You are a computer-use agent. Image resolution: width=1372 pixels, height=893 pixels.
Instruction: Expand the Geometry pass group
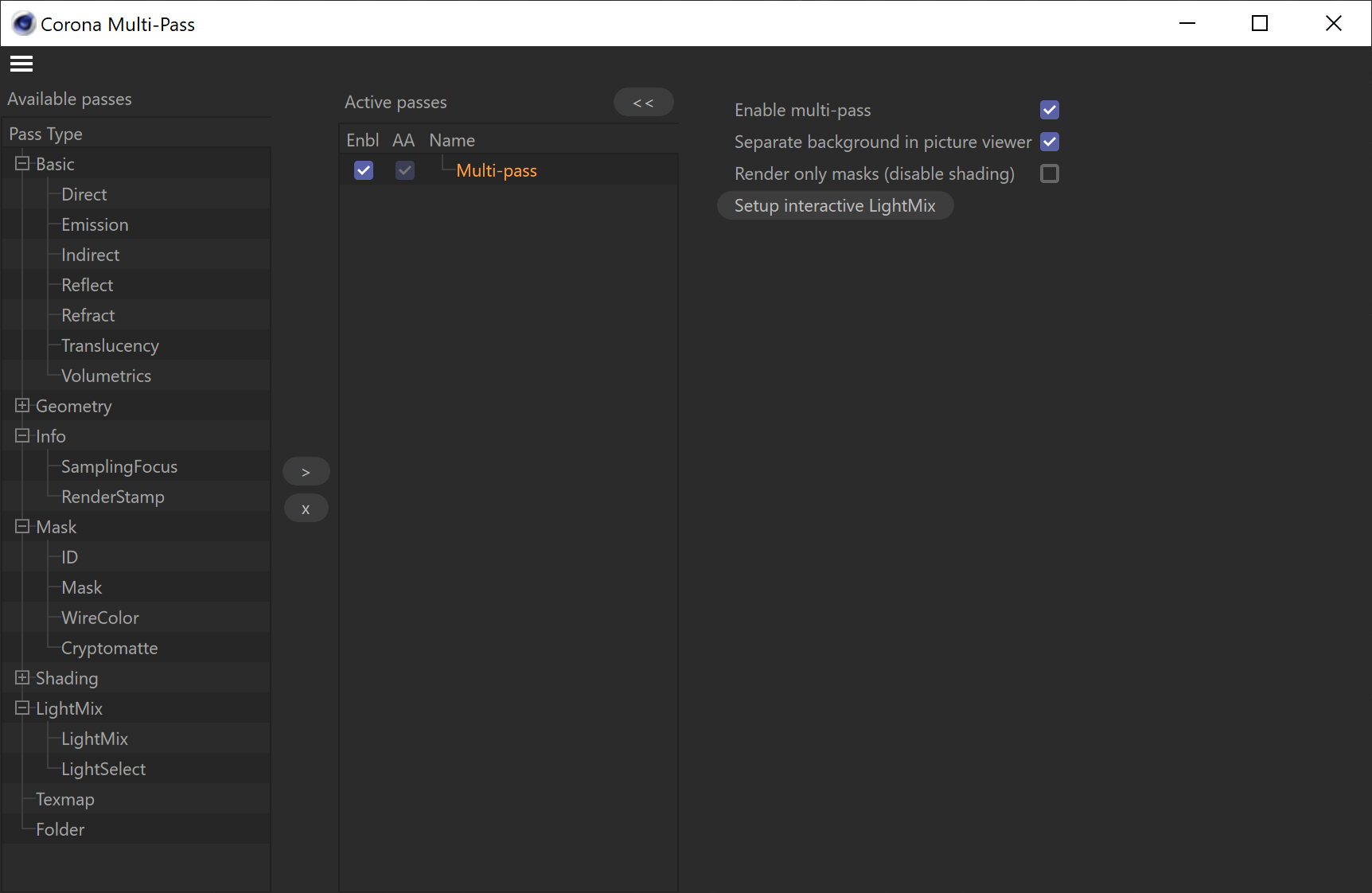click(x=22, y=406)
